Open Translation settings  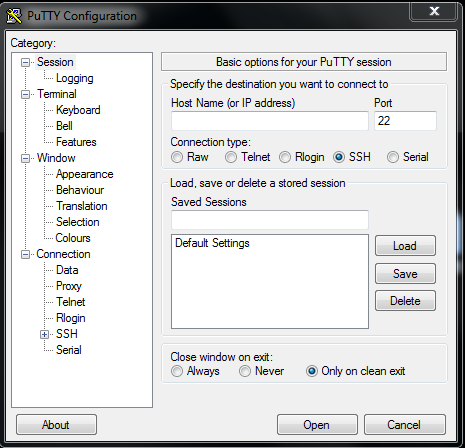pos(82,206)
